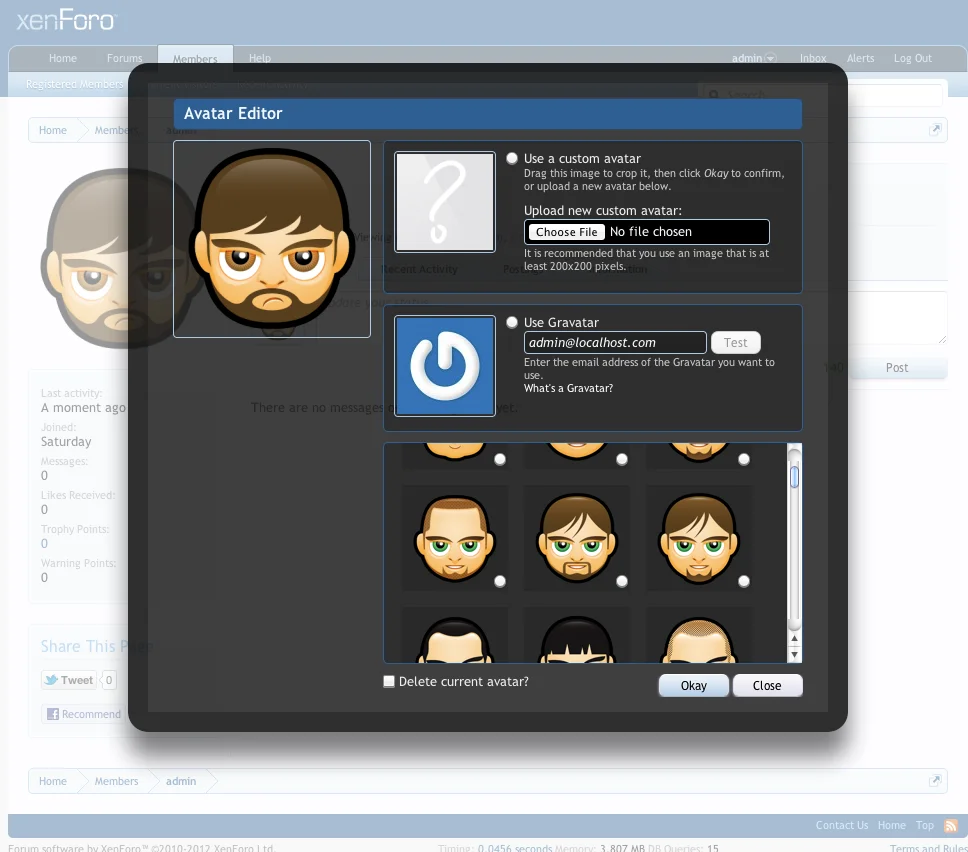Click the xenForo logo

pyautogui.click(x=65, y=21)
